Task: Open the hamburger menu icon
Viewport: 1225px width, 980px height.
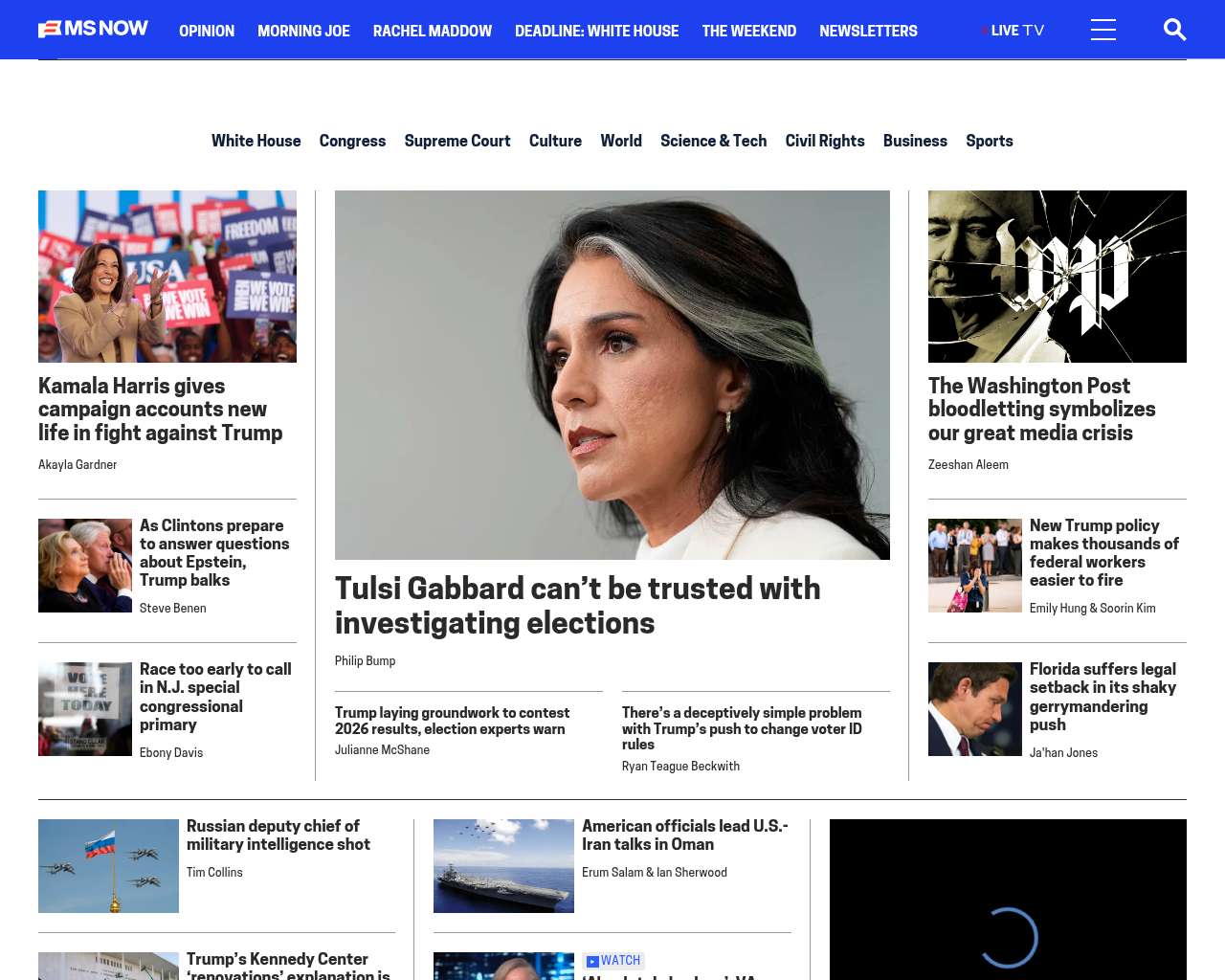Action: pyautogui.click(x=1102, y=30)
